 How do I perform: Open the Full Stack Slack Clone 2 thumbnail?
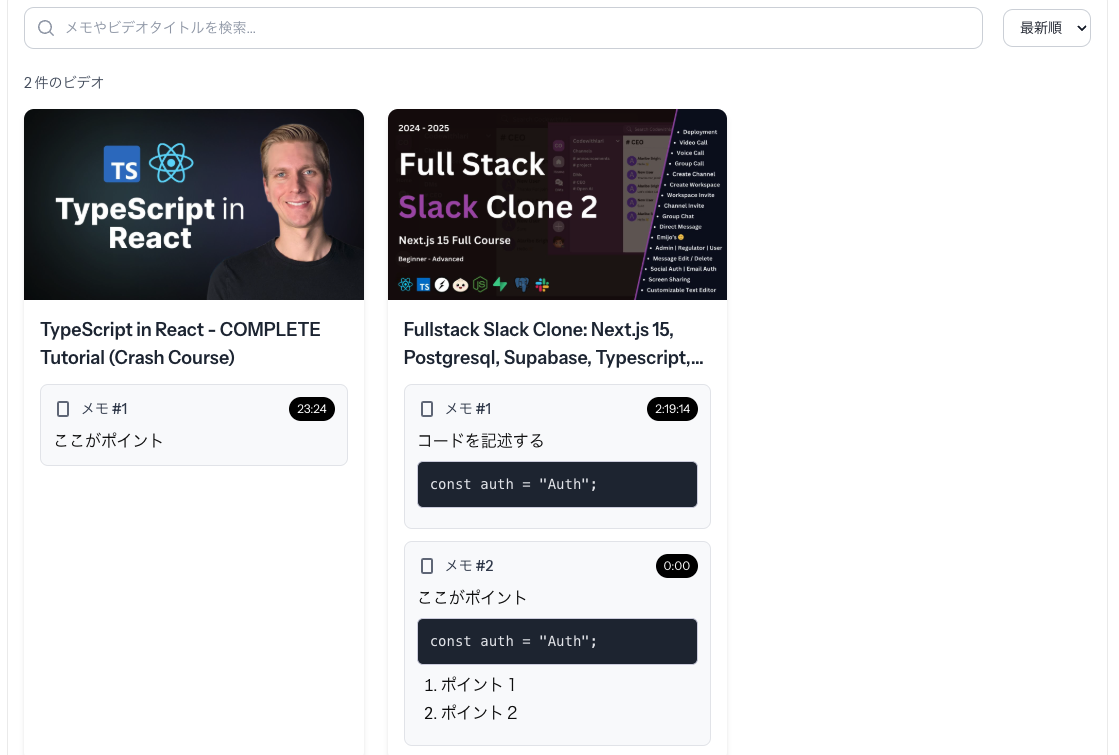557,204
